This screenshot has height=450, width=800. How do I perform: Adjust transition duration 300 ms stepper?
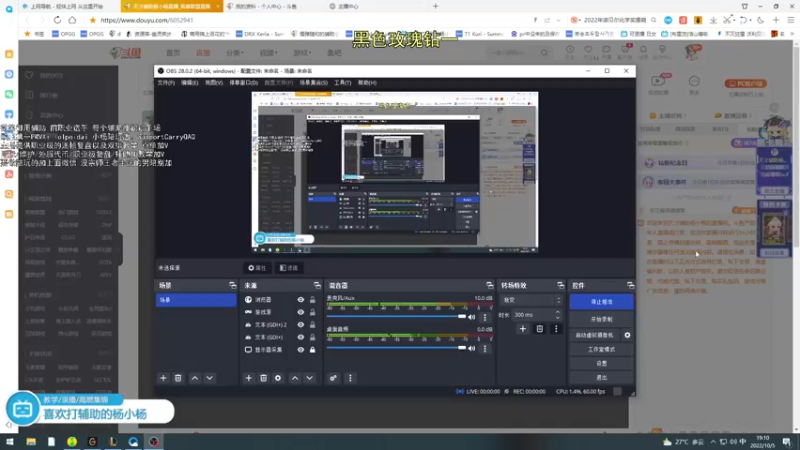coord(557,315)
